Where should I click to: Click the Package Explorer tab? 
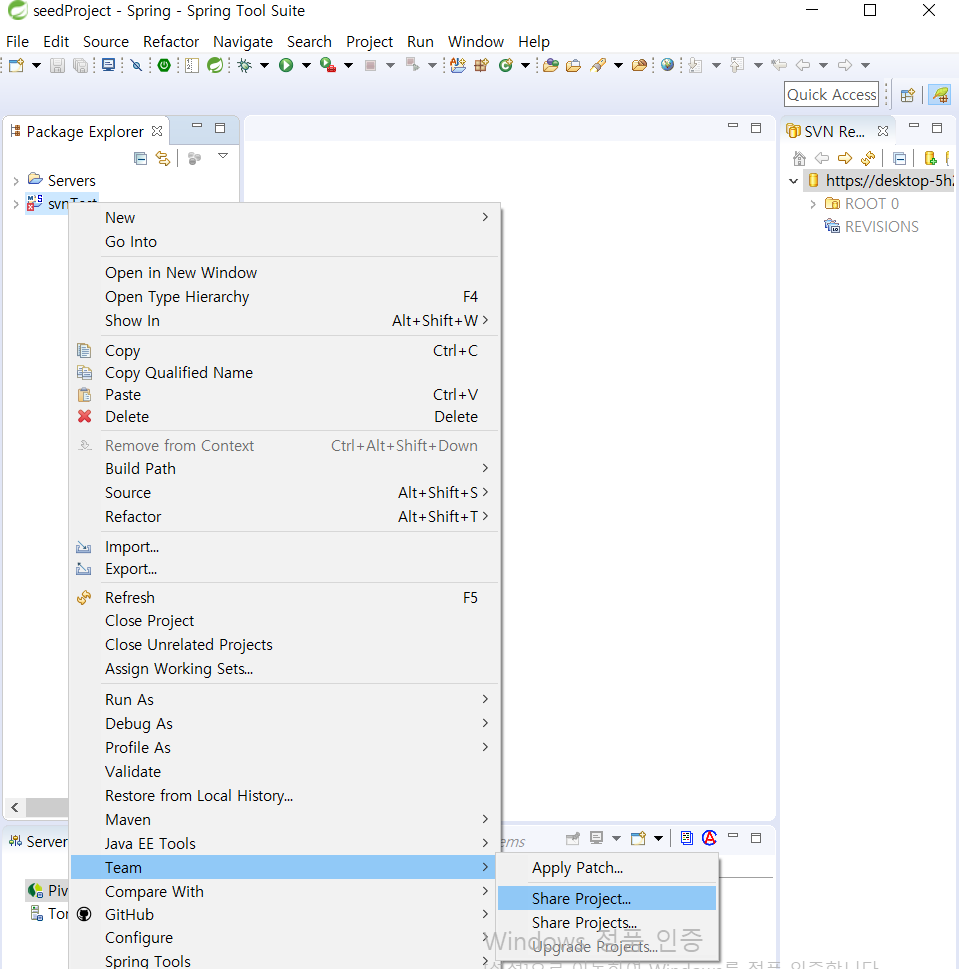[85, 132]
